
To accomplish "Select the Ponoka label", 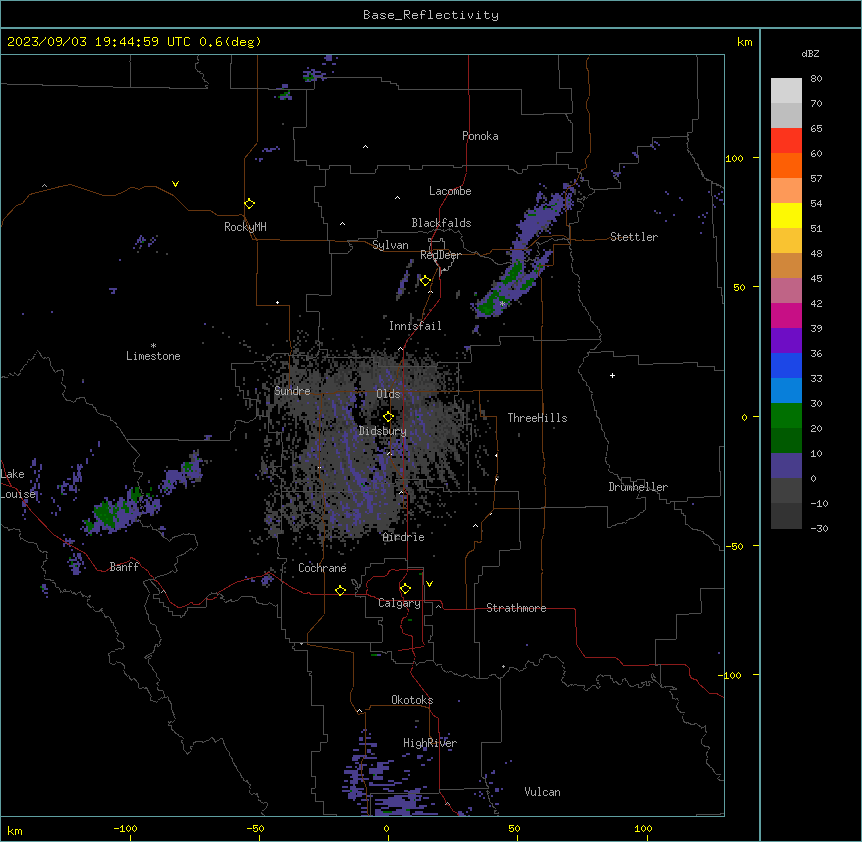I will [480, 136].
